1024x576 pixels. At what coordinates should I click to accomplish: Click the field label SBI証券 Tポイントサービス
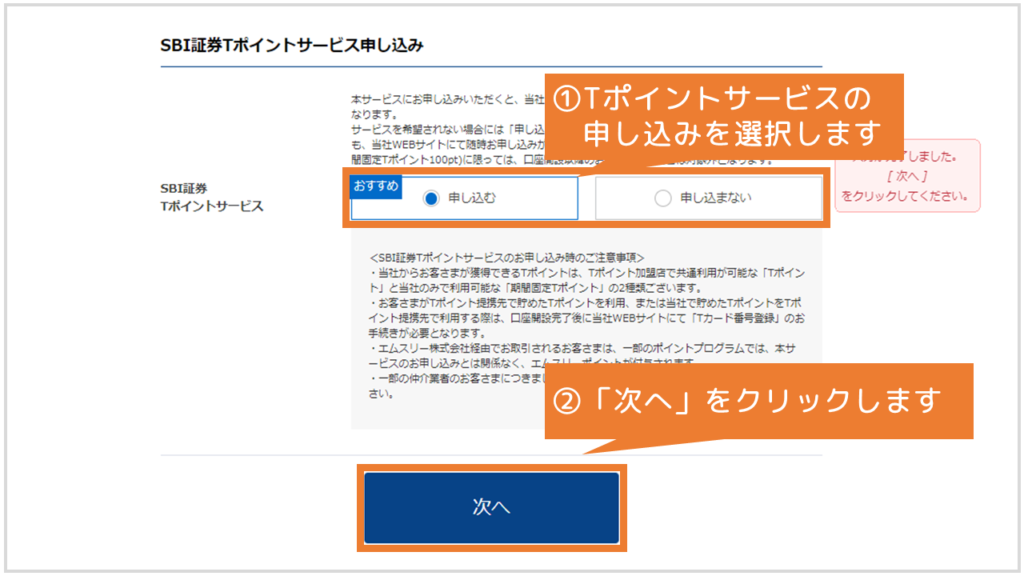click(x=212, y=197)
